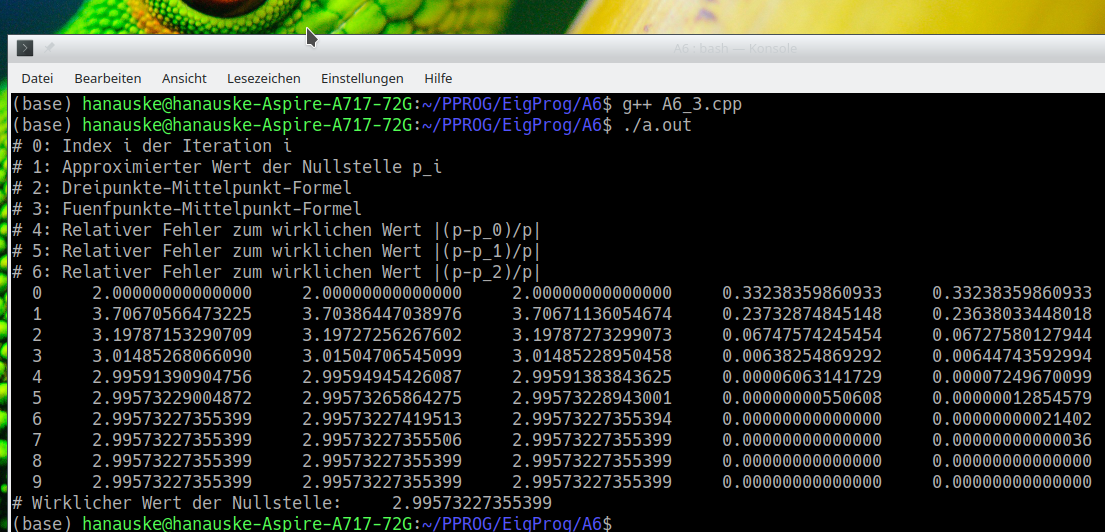The height and width of the screenshot is (532, 1105).
Task: Click the line '# Wirklicher Wert der Nullstelle:'
Action: tap(176, 503)
